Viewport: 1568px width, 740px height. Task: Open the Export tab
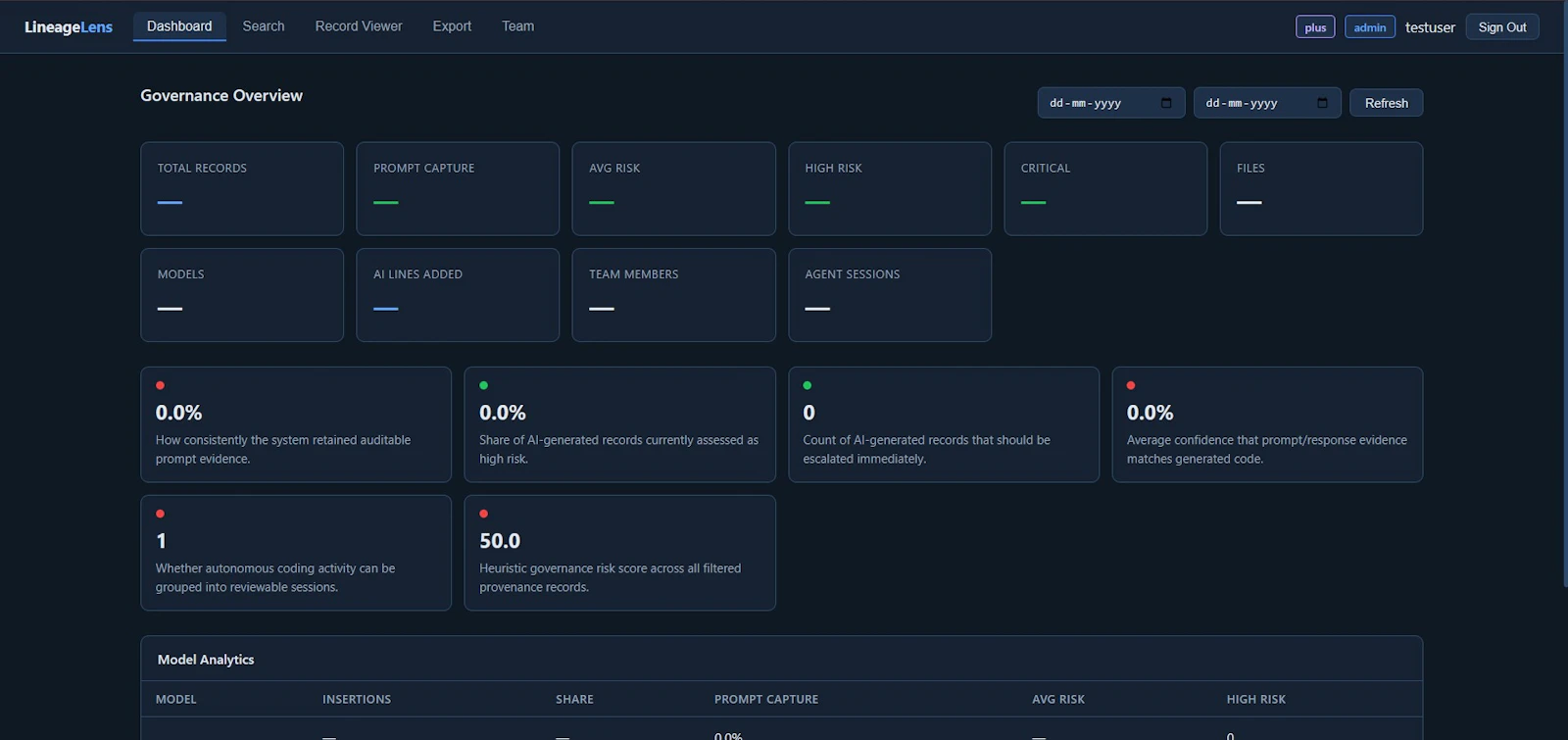point(452,26)
